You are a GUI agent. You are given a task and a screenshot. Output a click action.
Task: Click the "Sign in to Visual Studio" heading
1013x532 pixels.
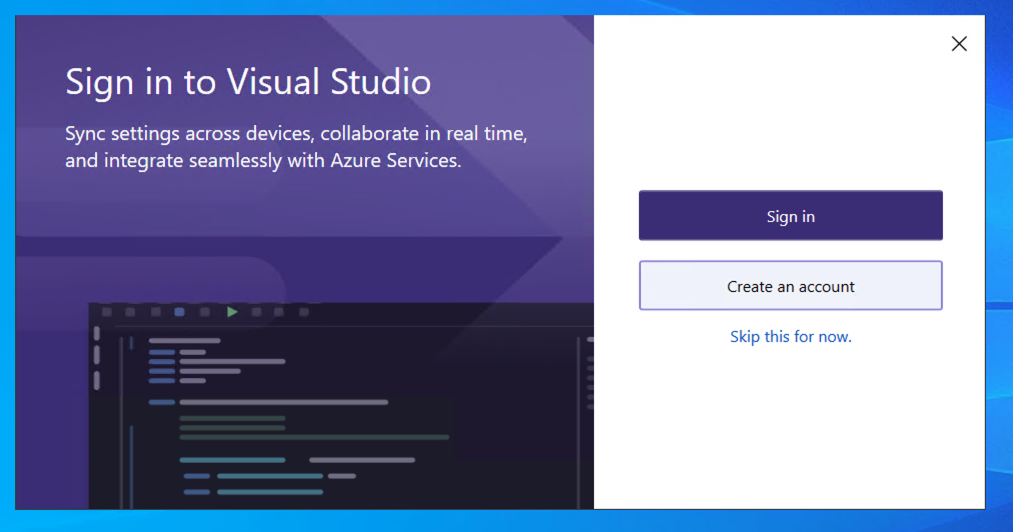click(248, 82)
